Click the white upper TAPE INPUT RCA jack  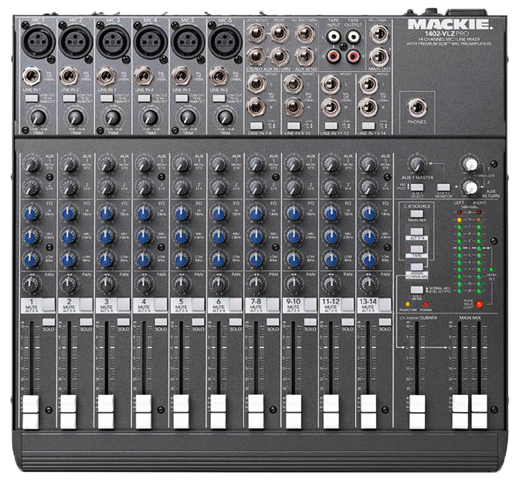pyautogui.click(x=333, y=36)
